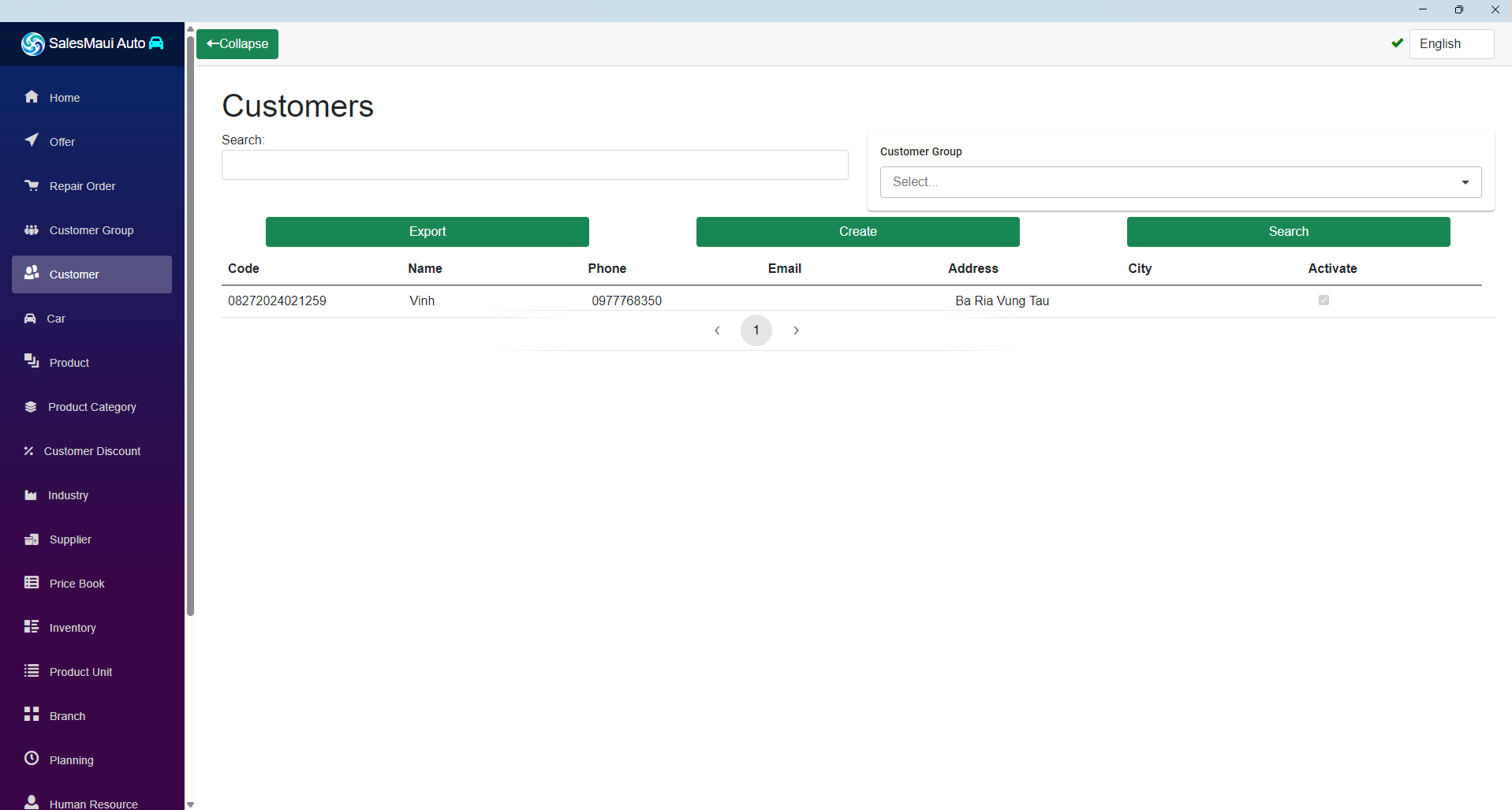The image size is (1512, 810).
Task: Click the Industry factory icon
Action: (x=31, y=495)
